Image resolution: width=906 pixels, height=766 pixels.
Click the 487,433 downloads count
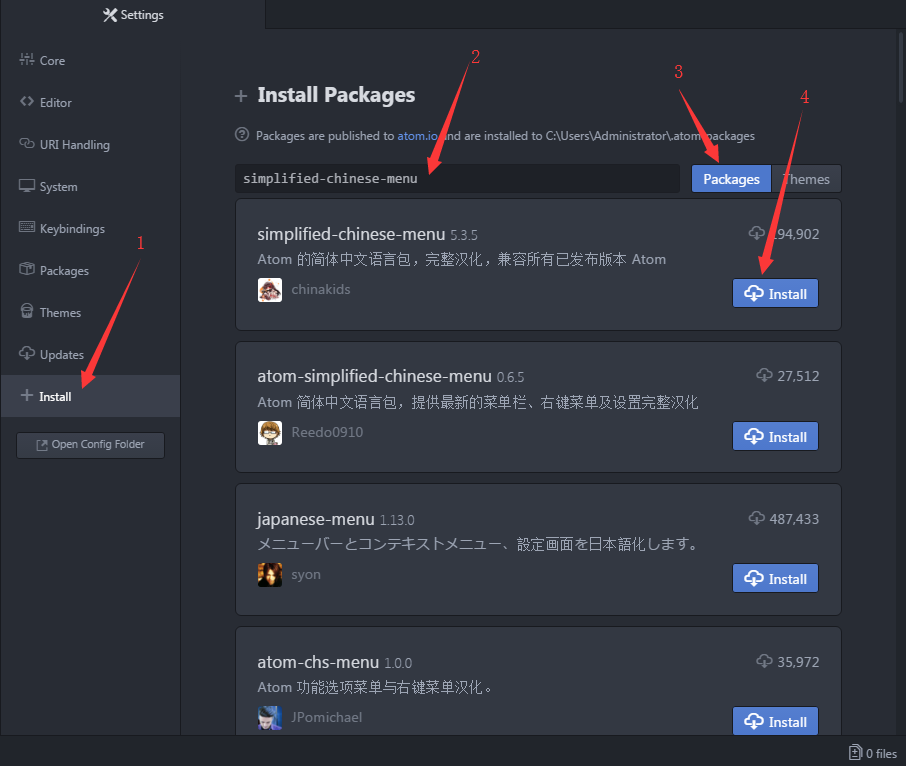(x=794, y=519)
